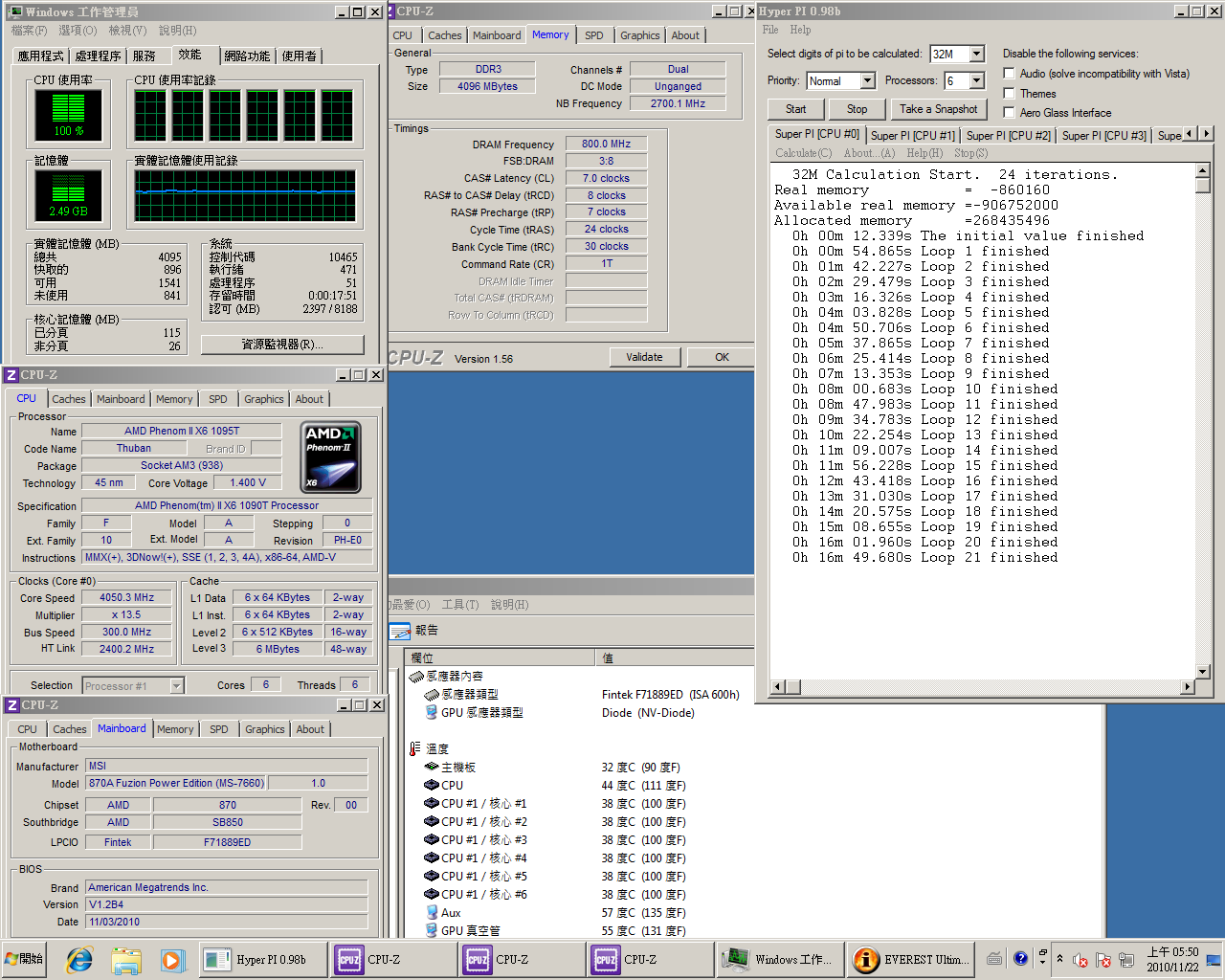Screen dimensions: 1225x980
Task: Click the 4096 MBytes Size field in CPU-Z
Action: 487,86
